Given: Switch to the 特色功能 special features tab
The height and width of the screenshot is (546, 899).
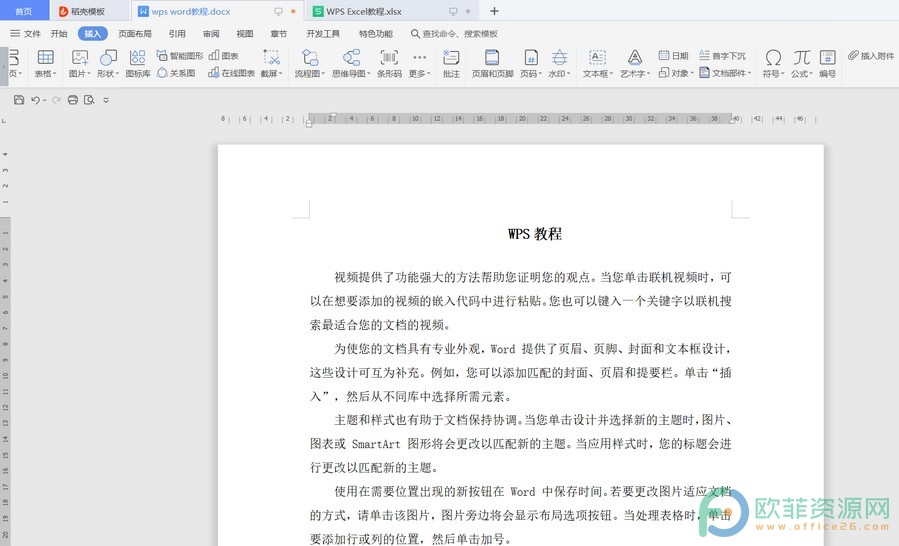Looking at the screenshot, I should [x=376, y=34].
